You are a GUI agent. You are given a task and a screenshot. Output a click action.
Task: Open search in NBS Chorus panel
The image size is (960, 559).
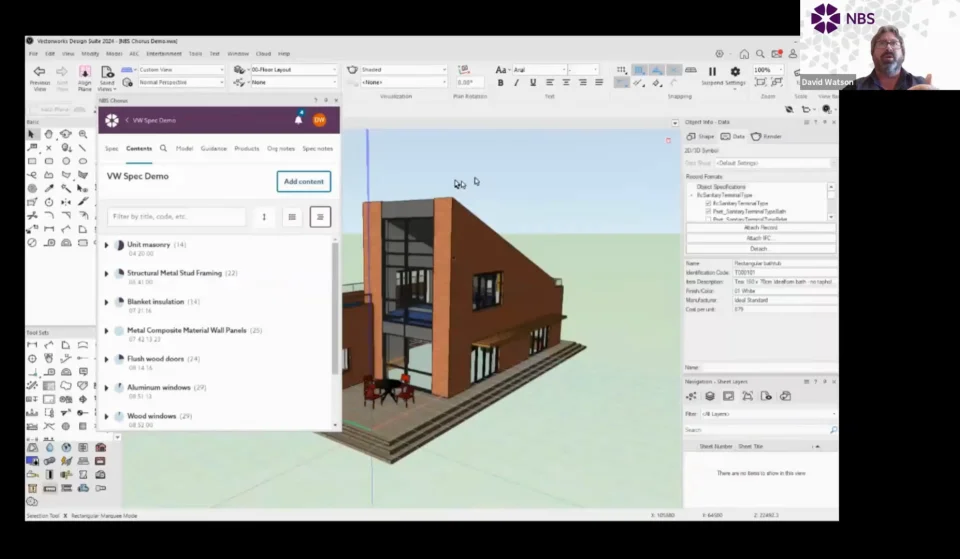click(163, 148)
